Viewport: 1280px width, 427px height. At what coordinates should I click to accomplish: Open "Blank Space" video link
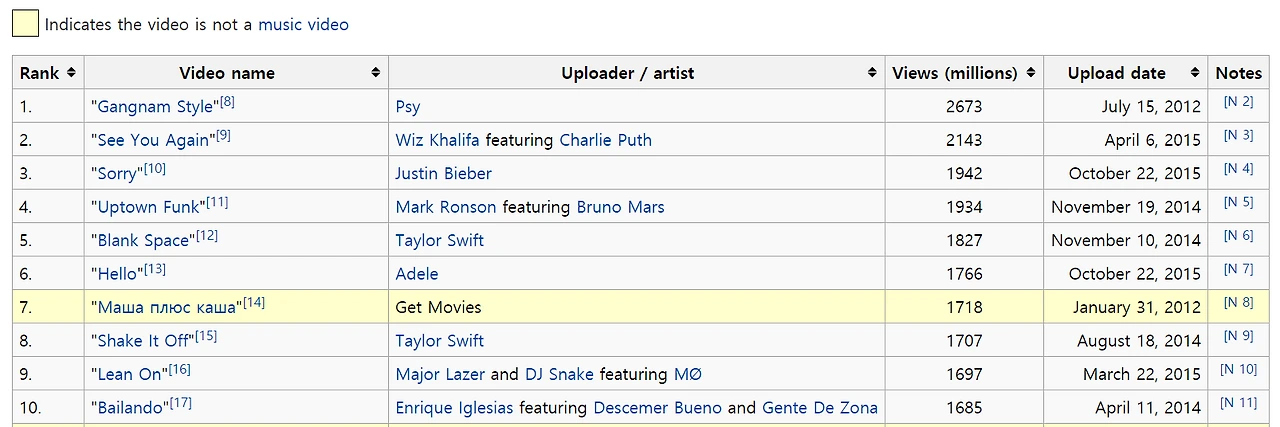[143, 241]
